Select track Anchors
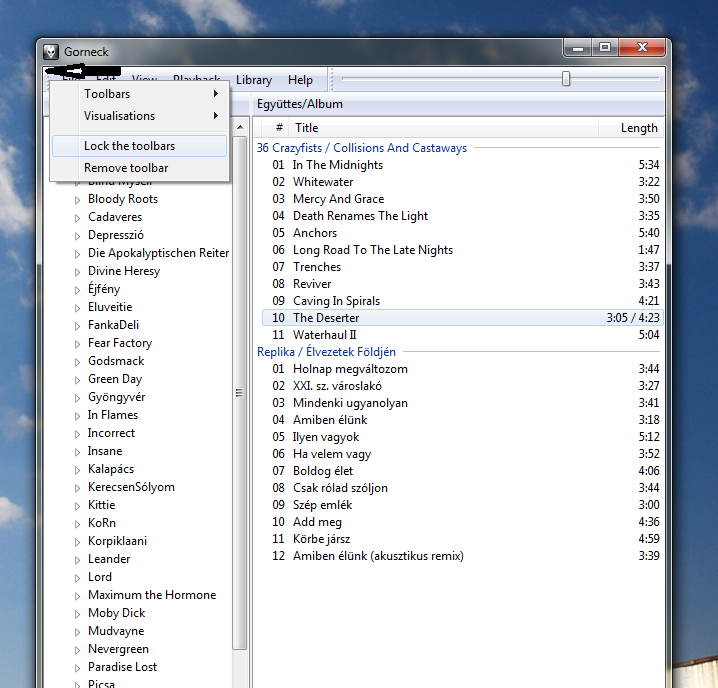 462,233
